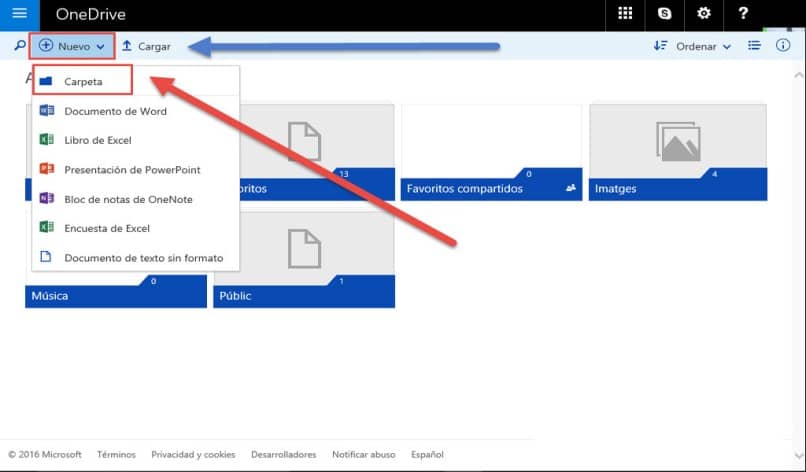Open Skype from the top bar

click(665, 13)
